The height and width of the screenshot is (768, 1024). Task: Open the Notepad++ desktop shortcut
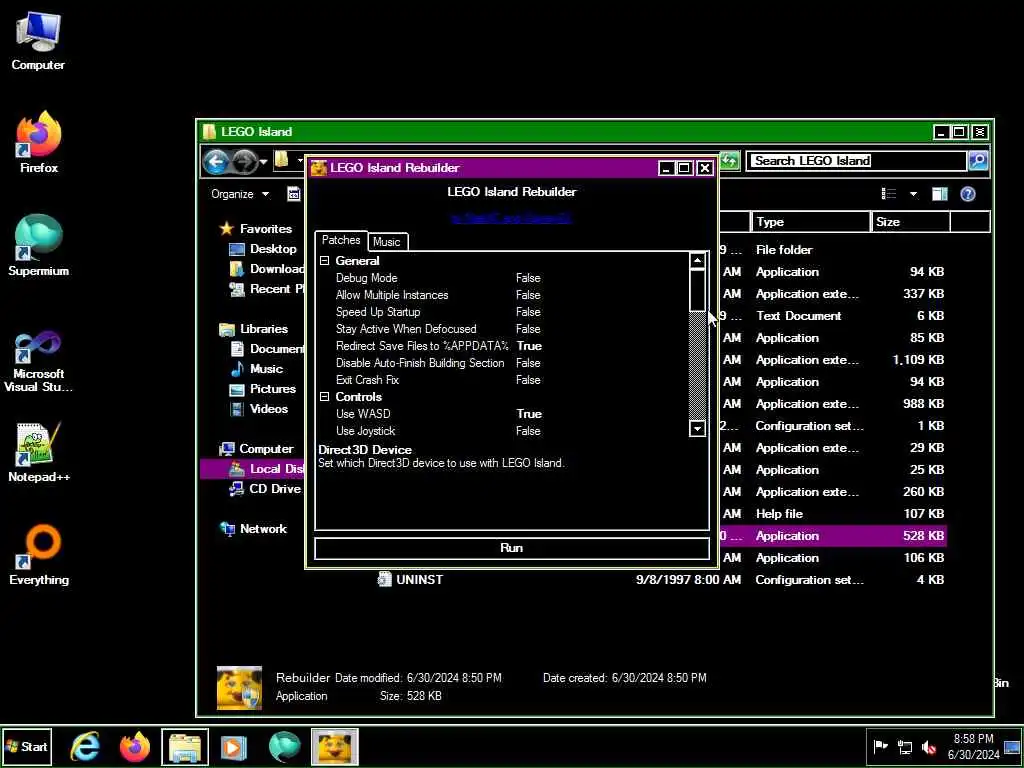[39, 452]
